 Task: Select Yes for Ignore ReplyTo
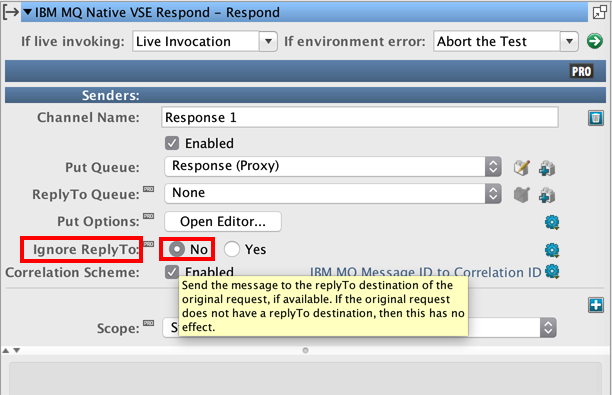231,249
